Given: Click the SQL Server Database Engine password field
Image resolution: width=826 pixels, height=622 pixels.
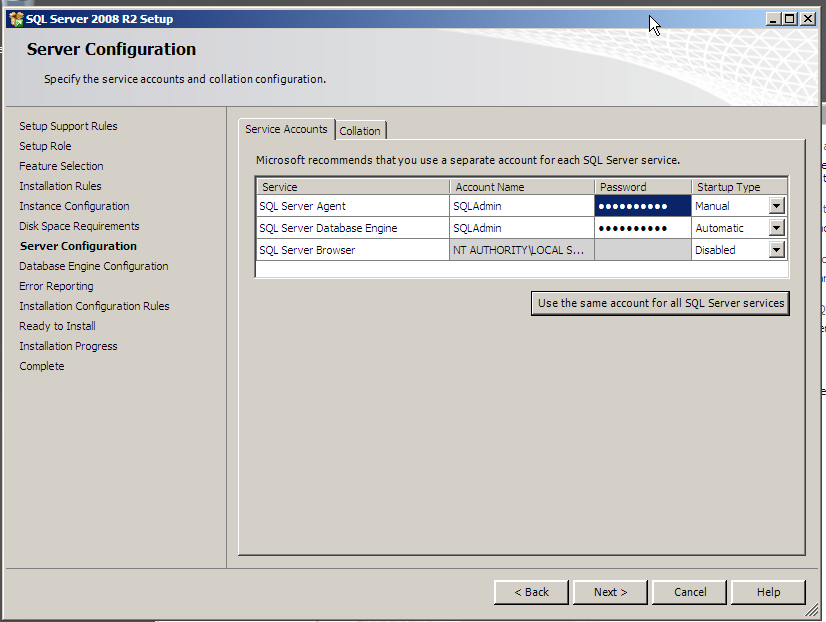Looking at the screenshot, I should coord(643,228).
